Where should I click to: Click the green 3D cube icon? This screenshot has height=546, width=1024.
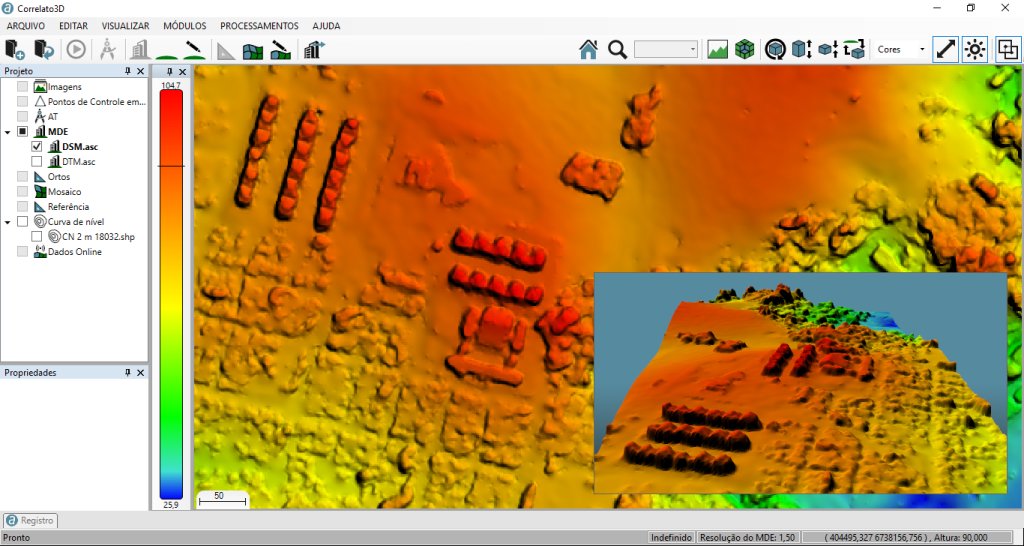744,49
